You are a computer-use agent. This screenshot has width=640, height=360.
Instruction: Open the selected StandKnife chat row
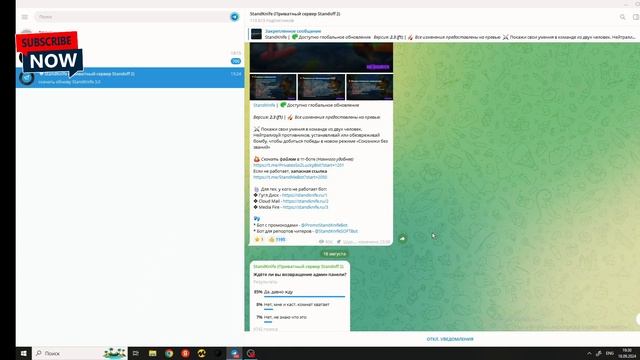pyautogui.click(x=130, y=78)
